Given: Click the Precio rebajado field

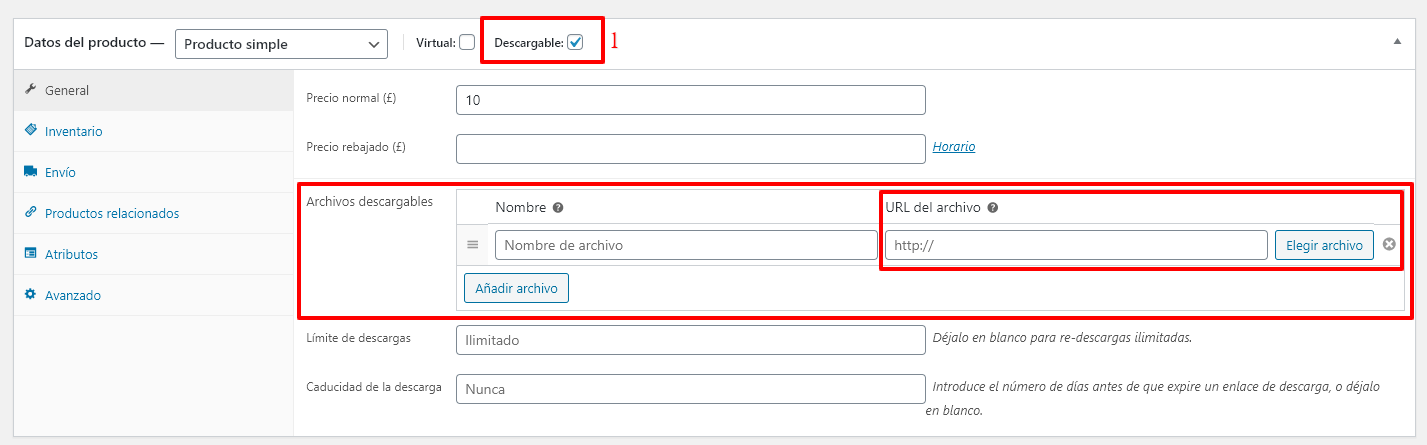Looking at the screenshot, I should (690, 148).
